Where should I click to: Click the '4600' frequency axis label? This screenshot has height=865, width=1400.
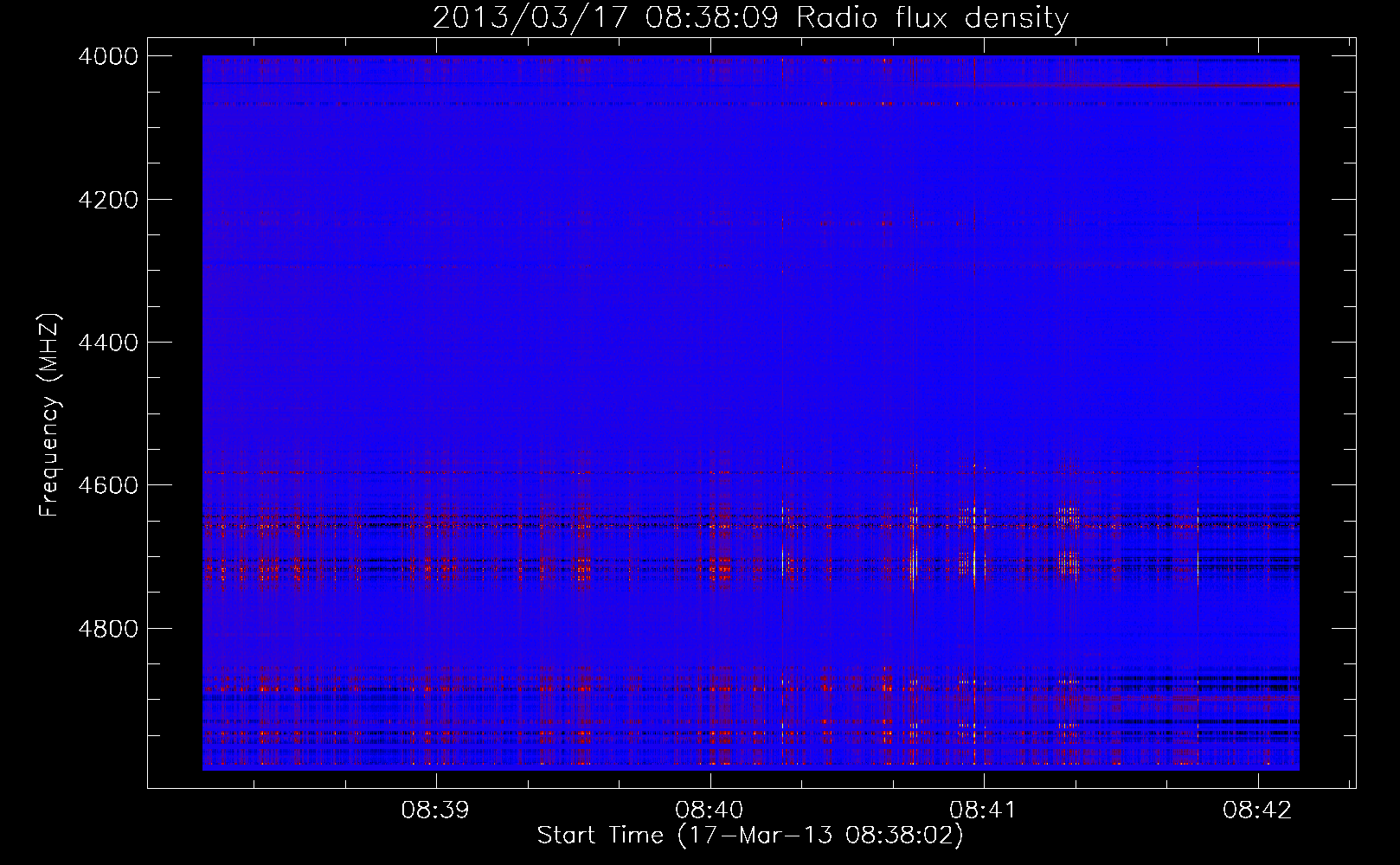coord(107,485)
